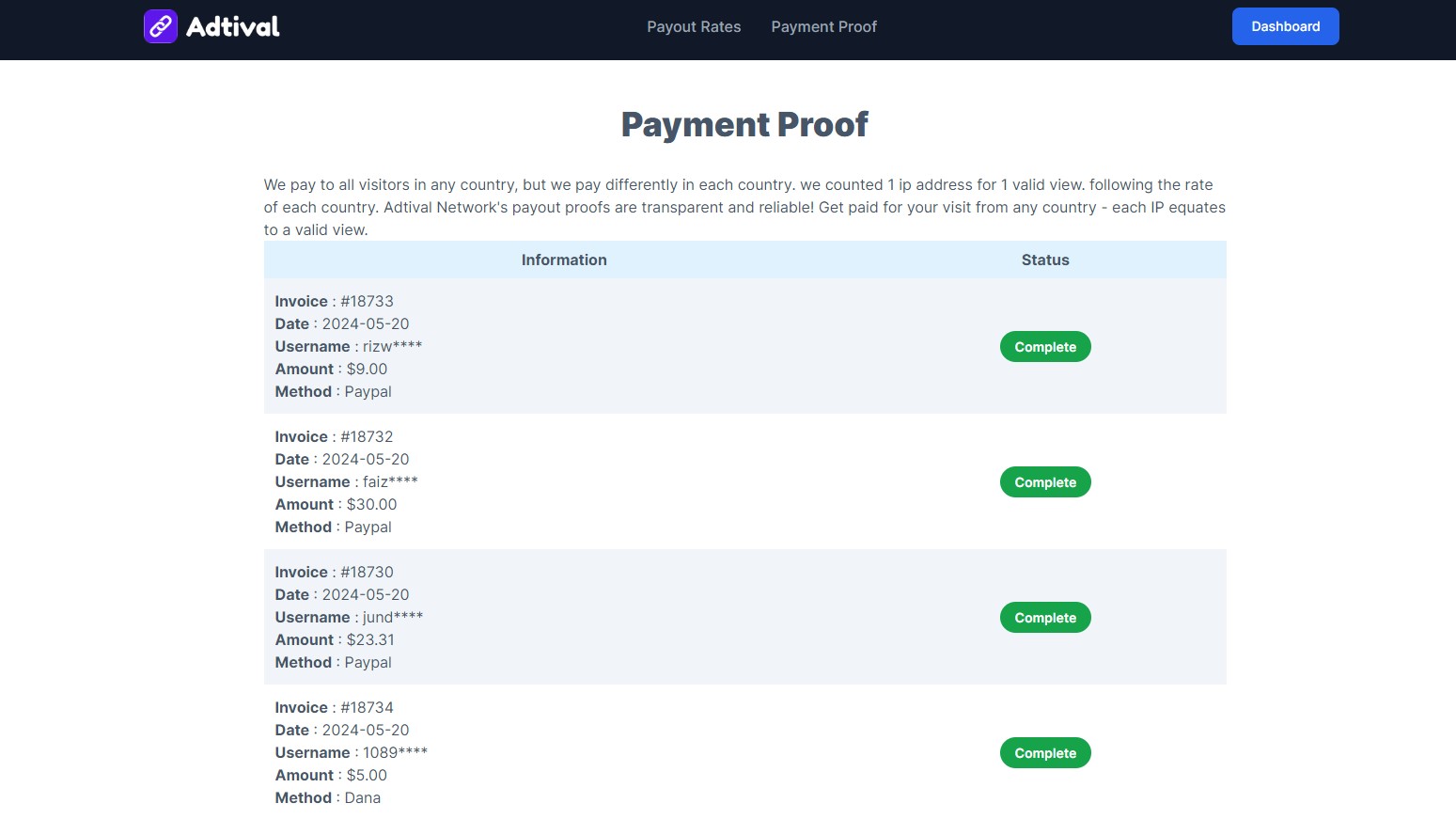Click the amount $23.31

(x=370, y=639)
